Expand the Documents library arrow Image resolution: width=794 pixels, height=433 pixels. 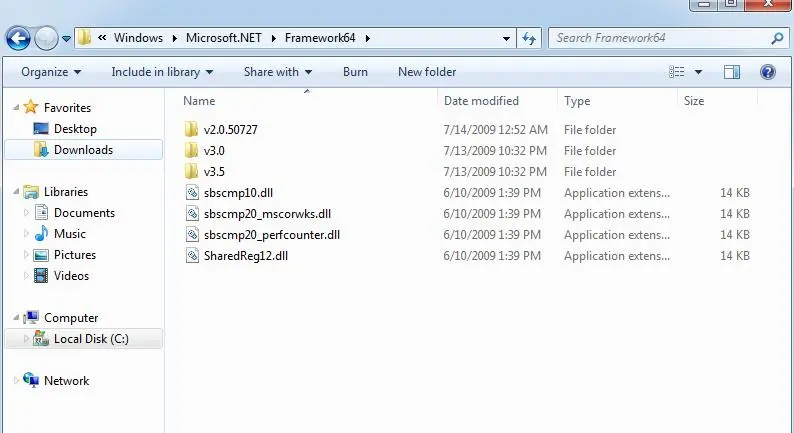[x=26, y=213]
